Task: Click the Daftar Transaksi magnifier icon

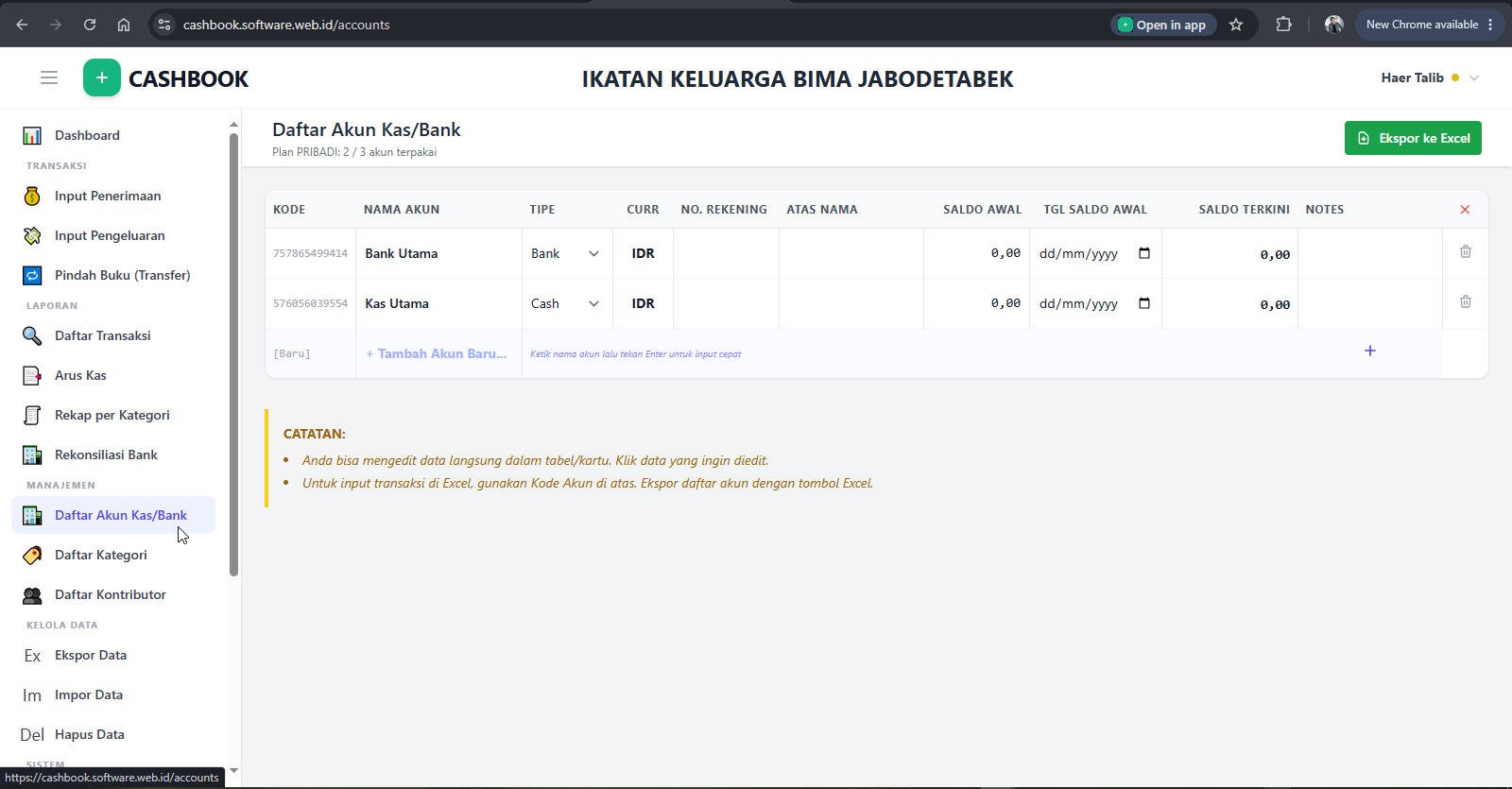Action: [32, 335]
